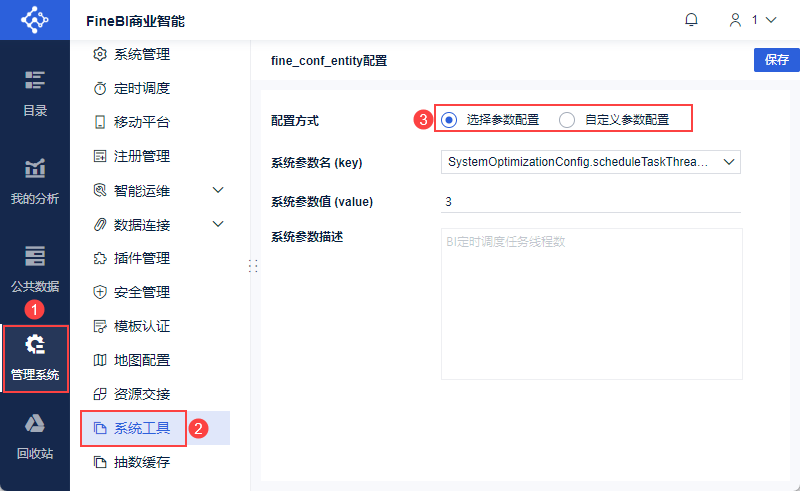Click the 抽数缓存 icon
The image size is (800, 491).
point(100,462)
